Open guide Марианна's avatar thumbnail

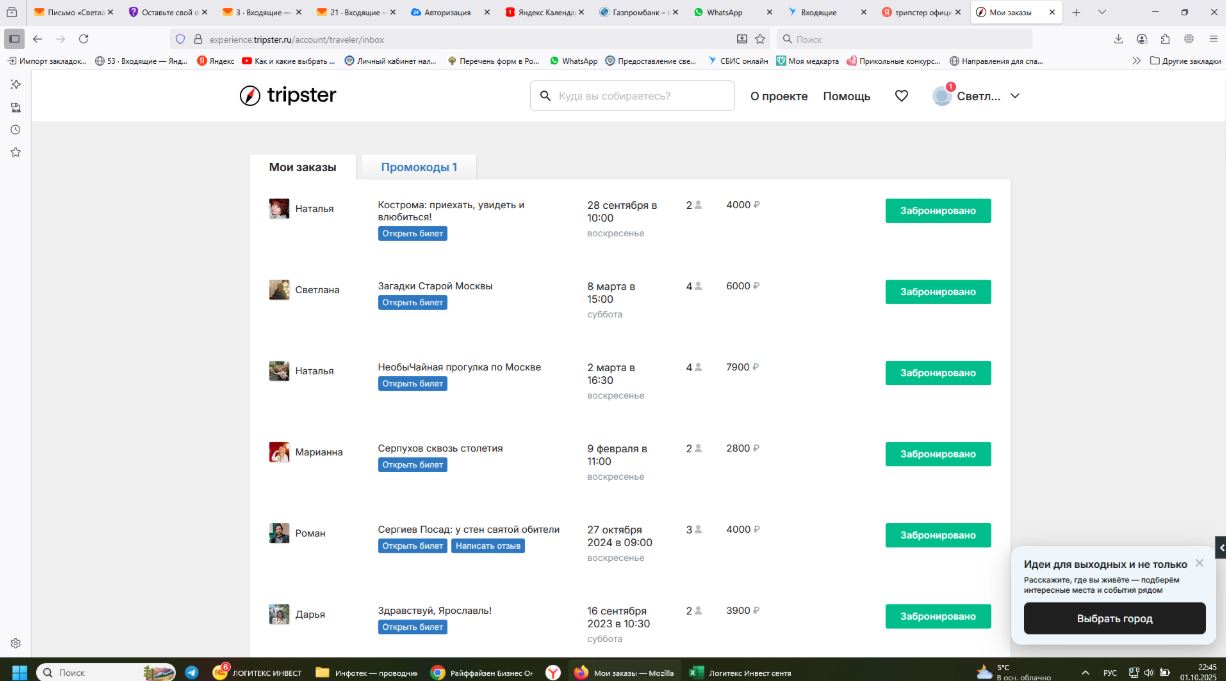(x=279, y=452)
